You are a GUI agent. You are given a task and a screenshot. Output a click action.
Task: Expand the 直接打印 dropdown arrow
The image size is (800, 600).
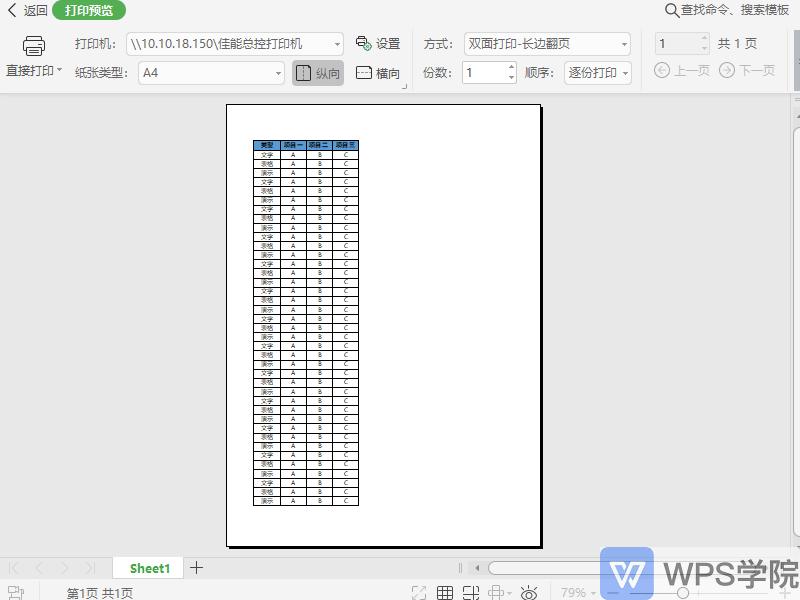59,69
